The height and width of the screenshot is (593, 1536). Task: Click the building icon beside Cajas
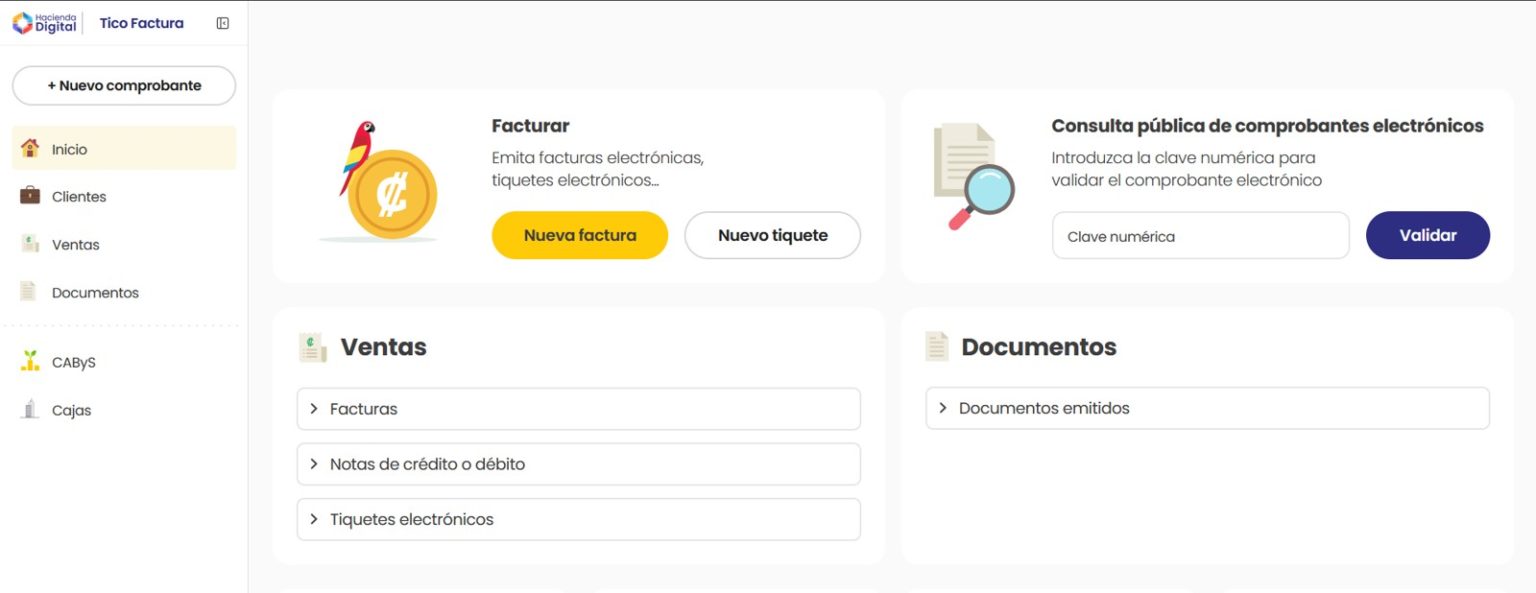point(30,409)
